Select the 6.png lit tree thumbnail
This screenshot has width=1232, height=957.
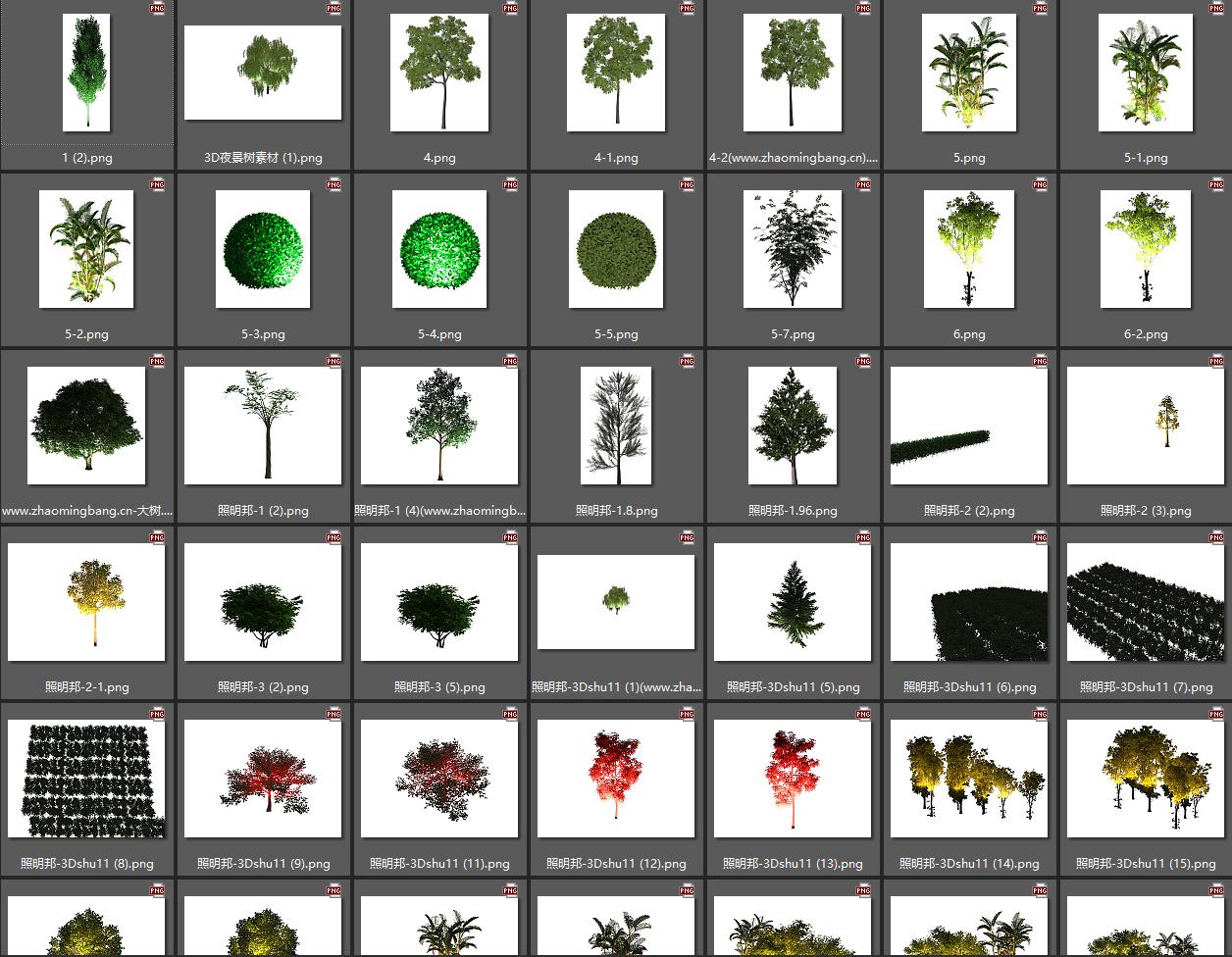point(969,249)
